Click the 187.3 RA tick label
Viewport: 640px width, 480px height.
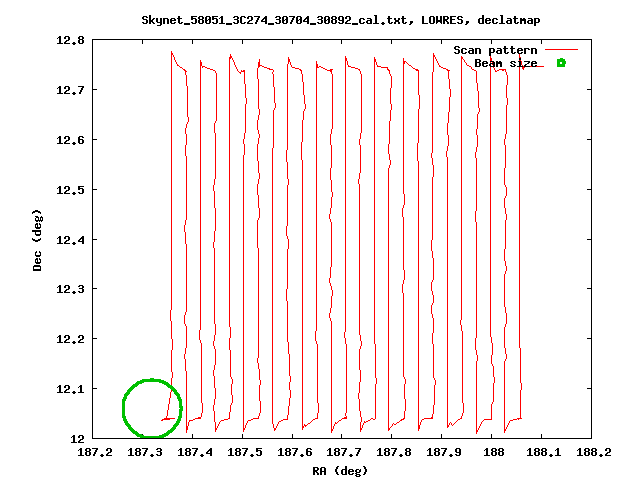(145, 452)
